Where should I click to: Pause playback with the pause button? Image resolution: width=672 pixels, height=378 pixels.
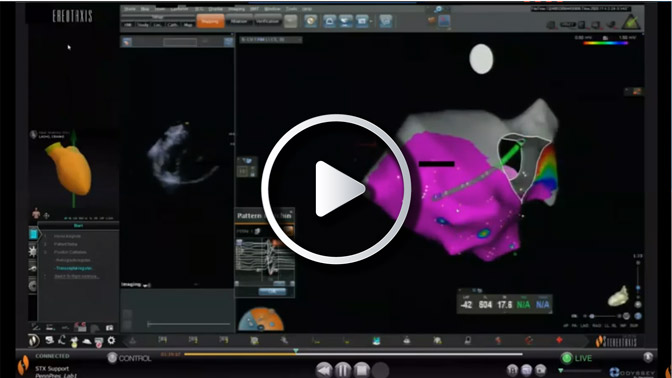point(343,370)
